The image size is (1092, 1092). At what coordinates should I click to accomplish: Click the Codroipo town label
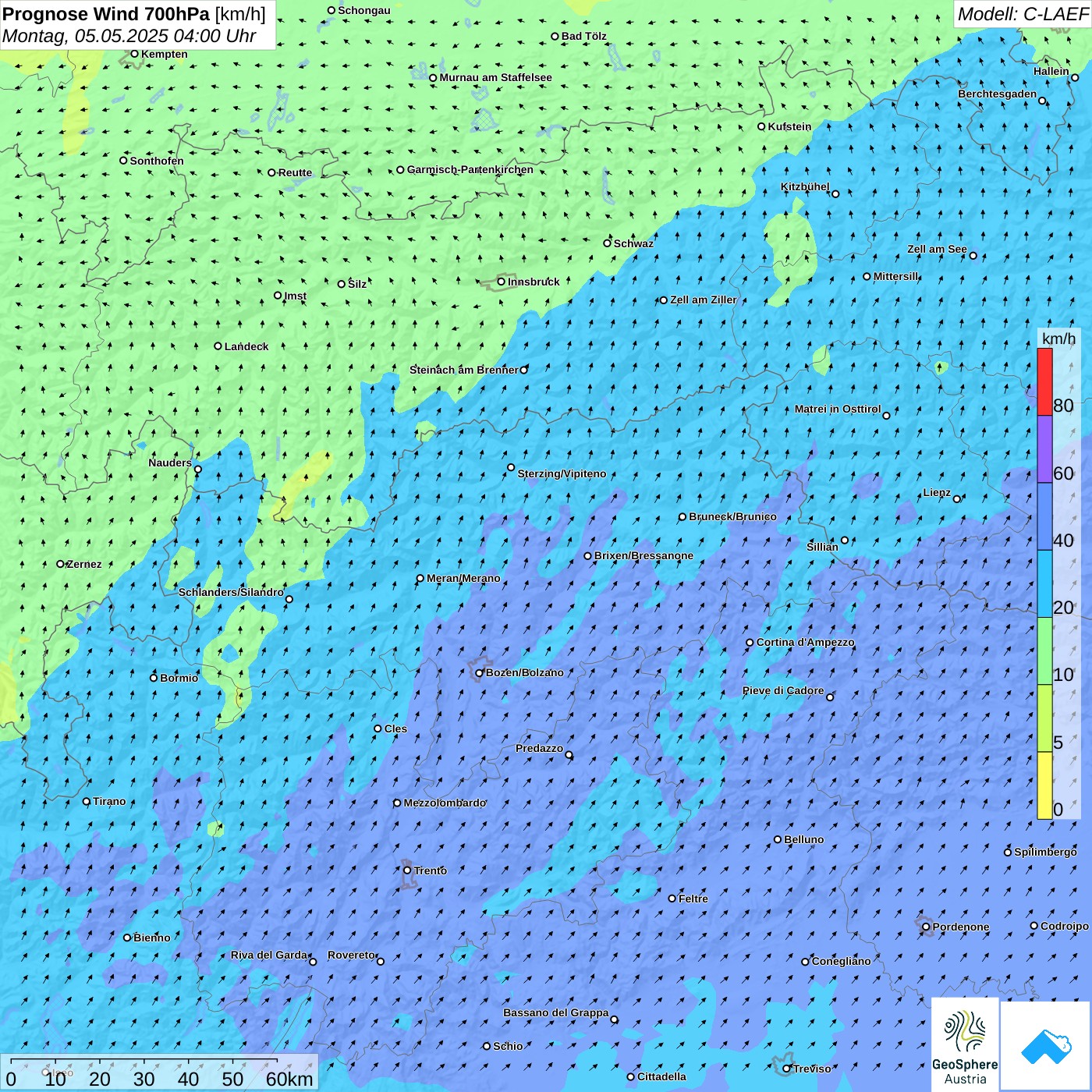pos(1064,926)
